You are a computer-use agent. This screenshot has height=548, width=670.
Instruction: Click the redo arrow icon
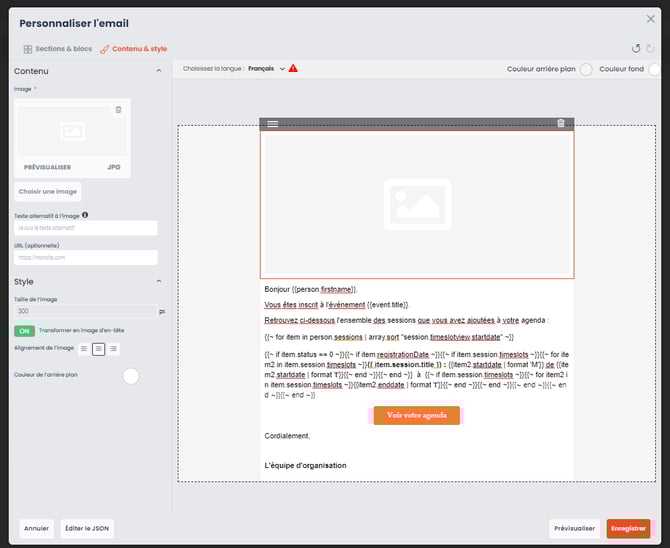tap(651, 48)
